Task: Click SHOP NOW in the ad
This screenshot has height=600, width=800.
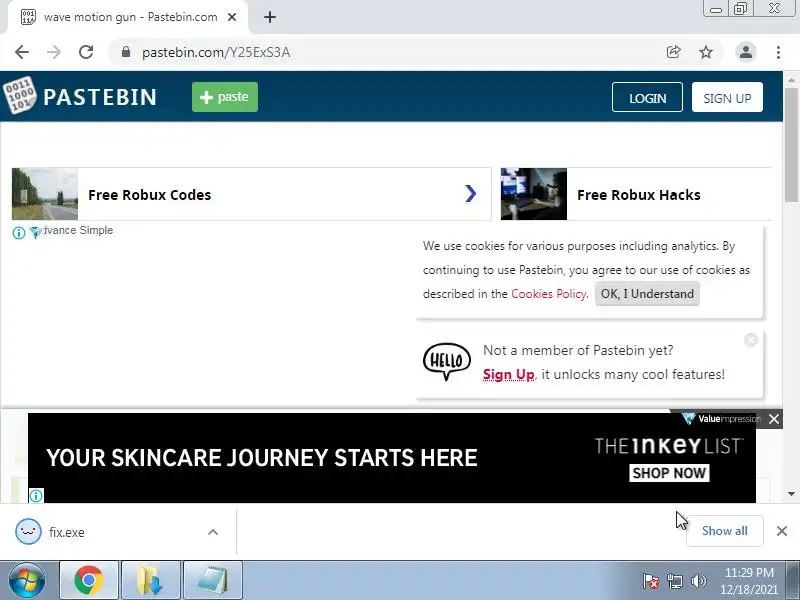Action: tap(669, 473)
